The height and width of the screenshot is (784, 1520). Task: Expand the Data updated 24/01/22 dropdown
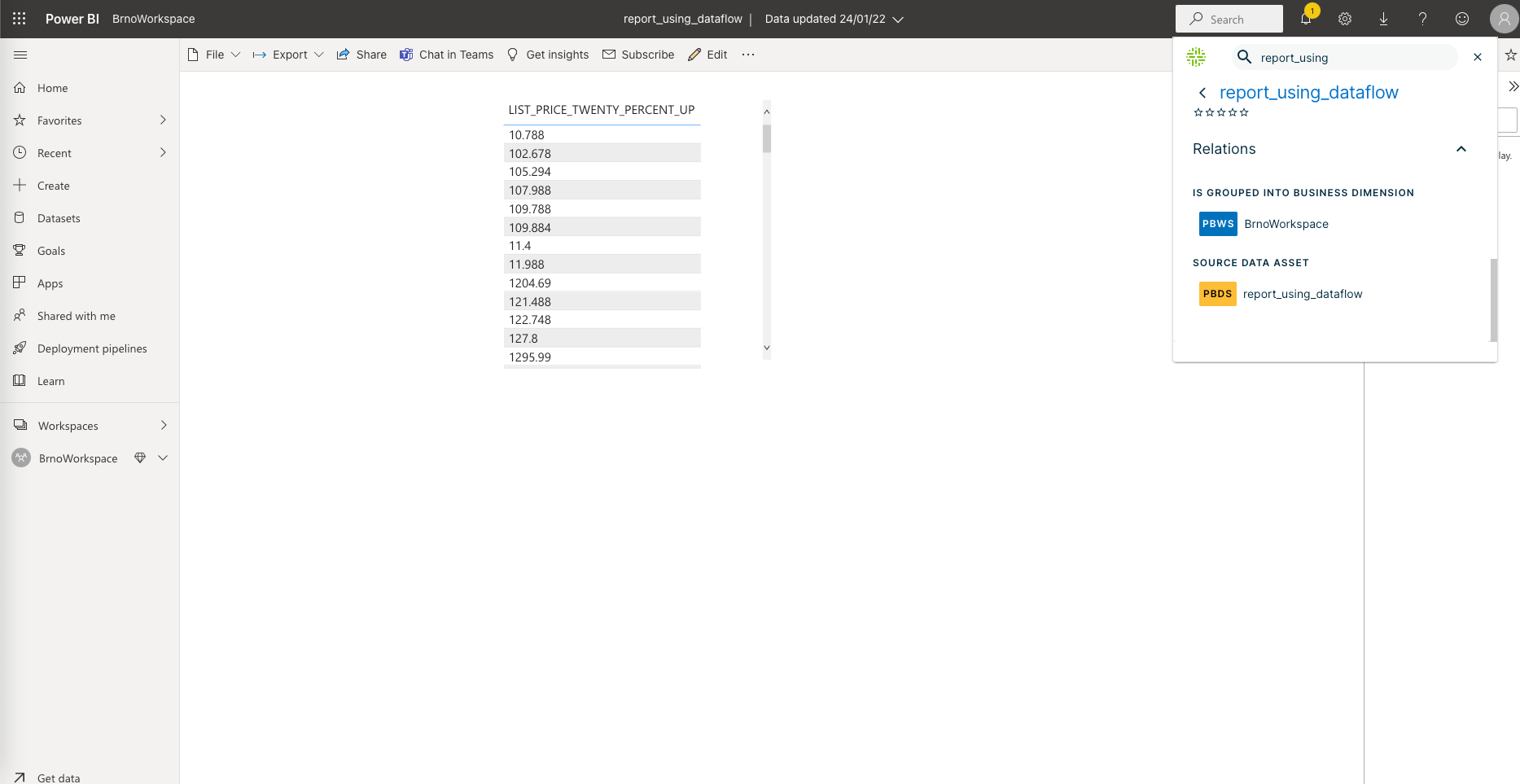(x=900, y=18)
